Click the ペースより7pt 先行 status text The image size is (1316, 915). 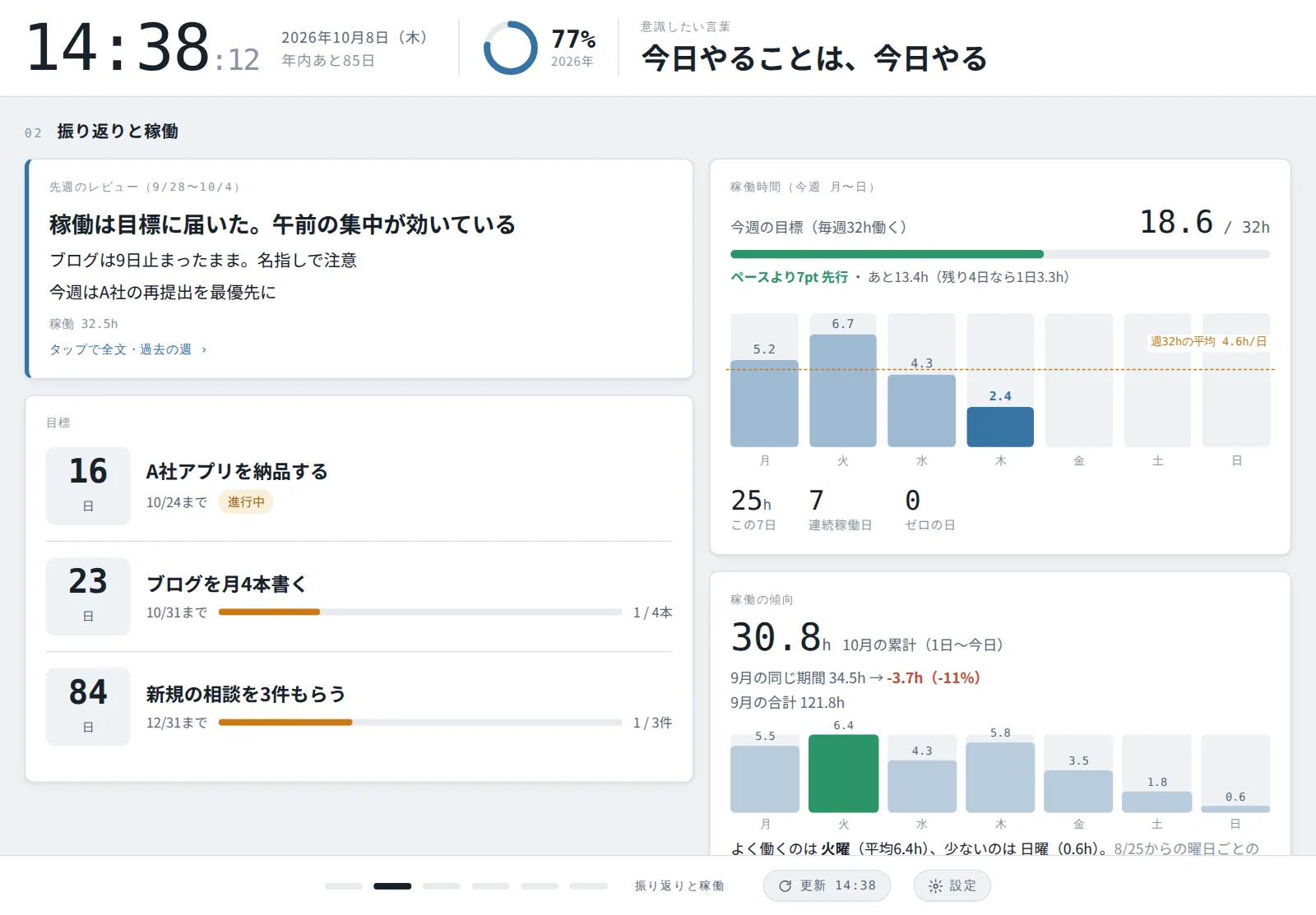tap(790, 277)
